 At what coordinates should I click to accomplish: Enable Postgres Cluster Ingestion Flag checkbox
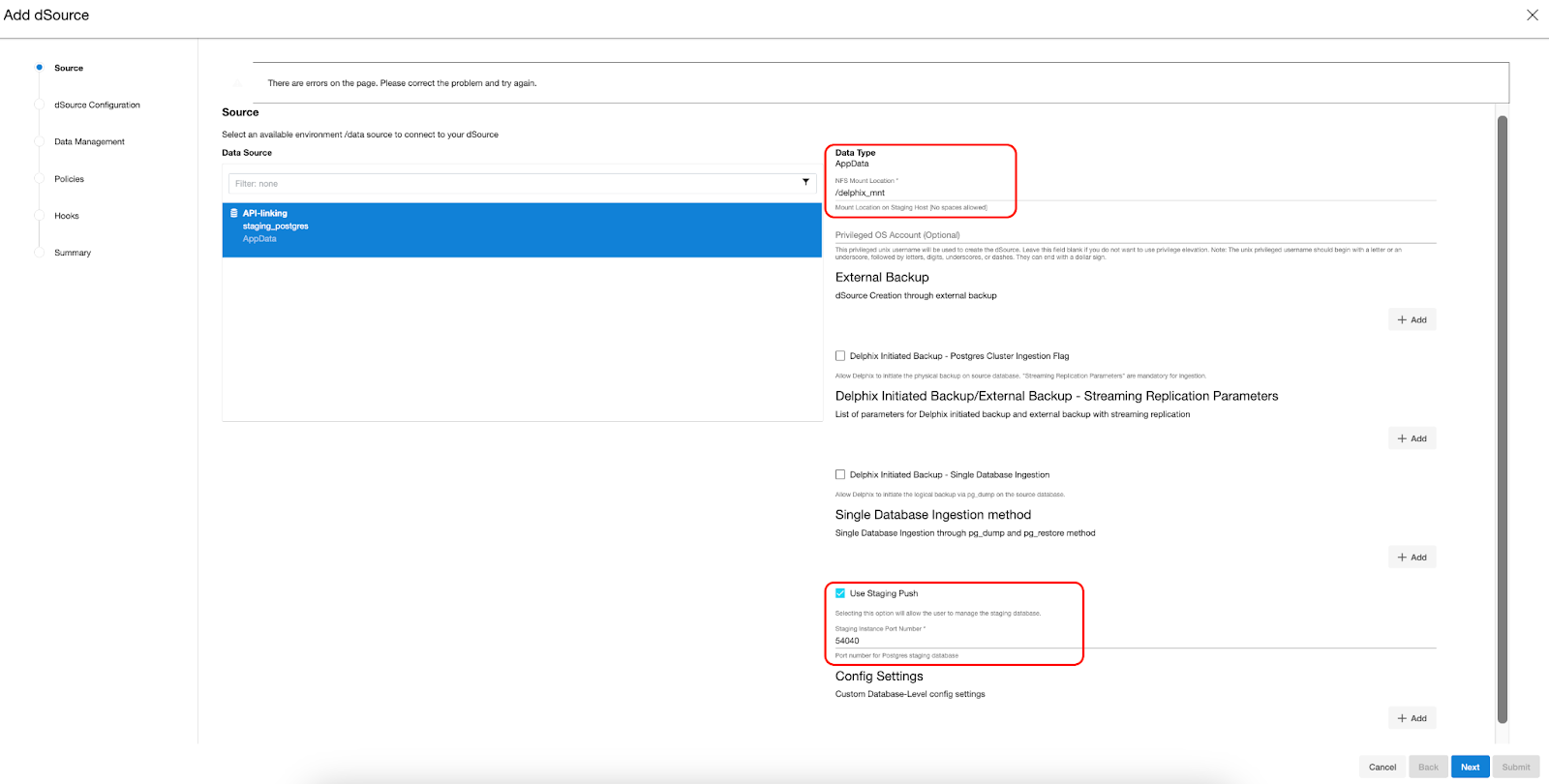(x=840, y=356)
